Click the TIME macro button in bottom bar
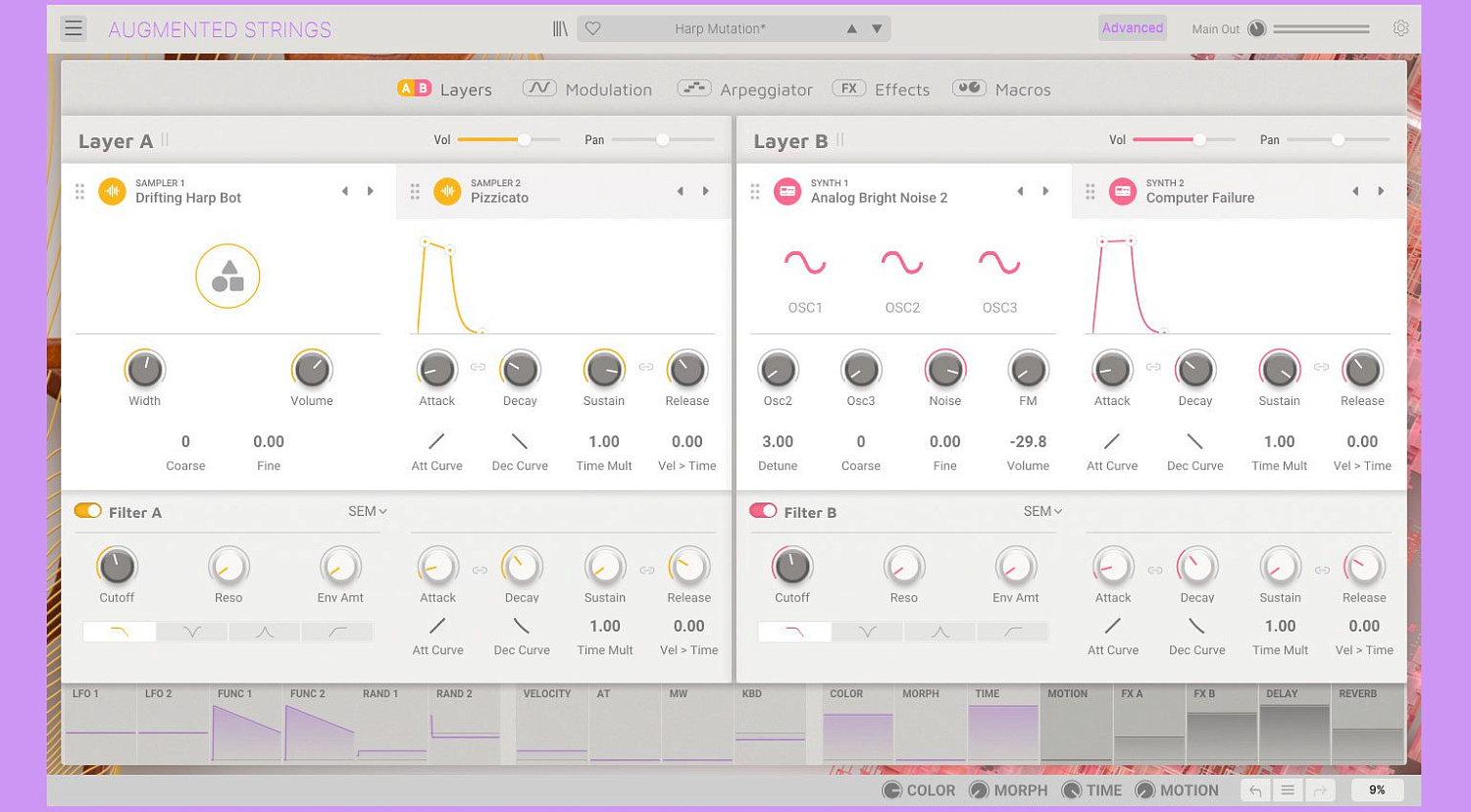Screen dimensions: 1471x812 tap(1091, 790)
